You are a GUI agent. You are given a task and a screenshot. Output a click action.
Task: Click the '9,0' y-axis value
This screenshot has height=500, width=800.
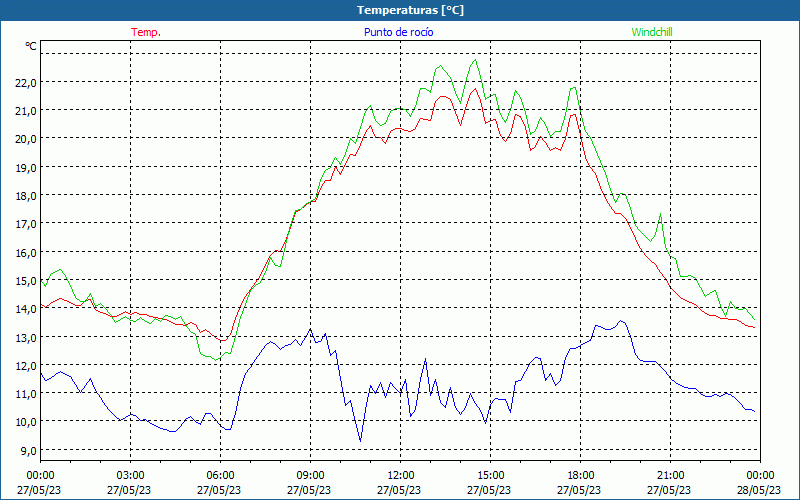[x=28, y=449]
